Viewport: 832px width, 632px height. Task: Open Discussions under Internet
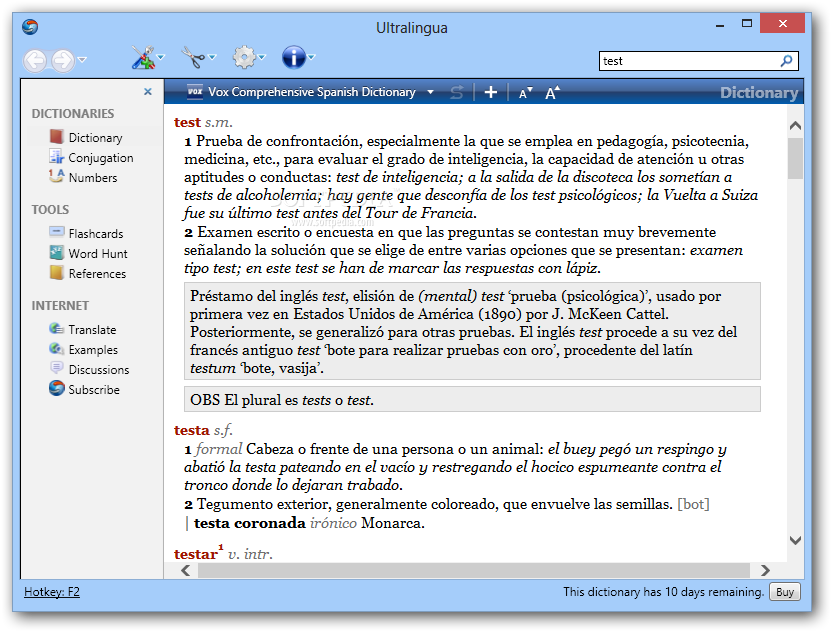pos(99,370)
